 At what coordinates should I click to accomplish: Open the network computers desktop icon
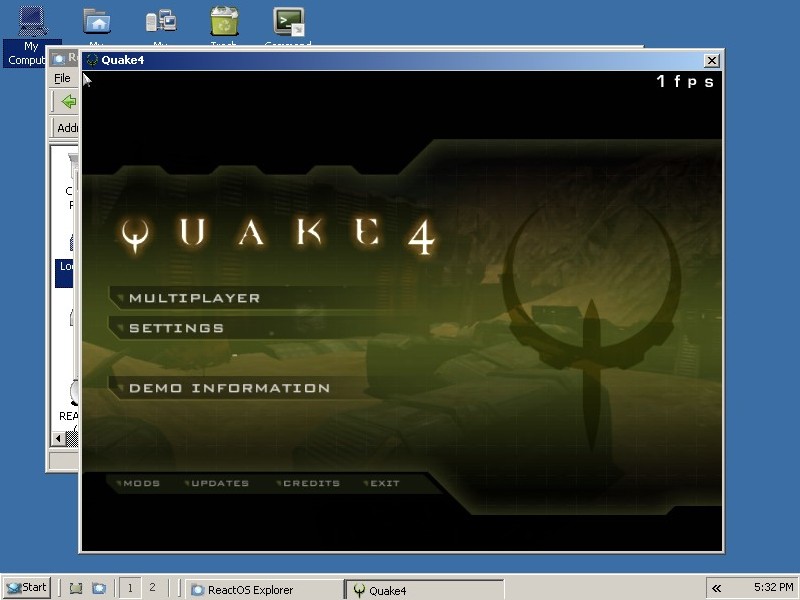(x=161, y=23)
